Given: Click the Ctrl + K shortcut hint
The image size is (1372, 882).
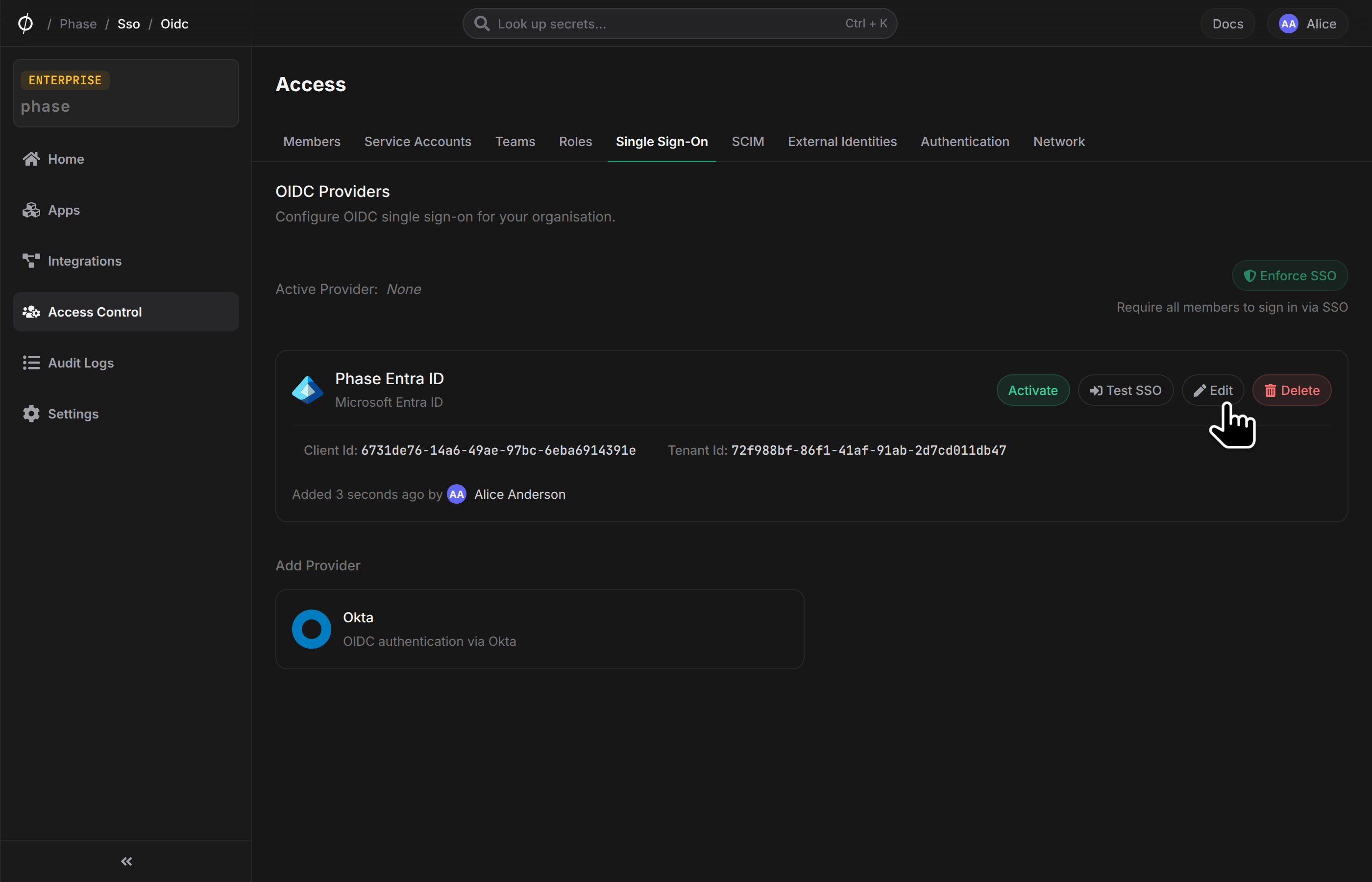Looking at the screenshot, I should [x=866, y=24].
